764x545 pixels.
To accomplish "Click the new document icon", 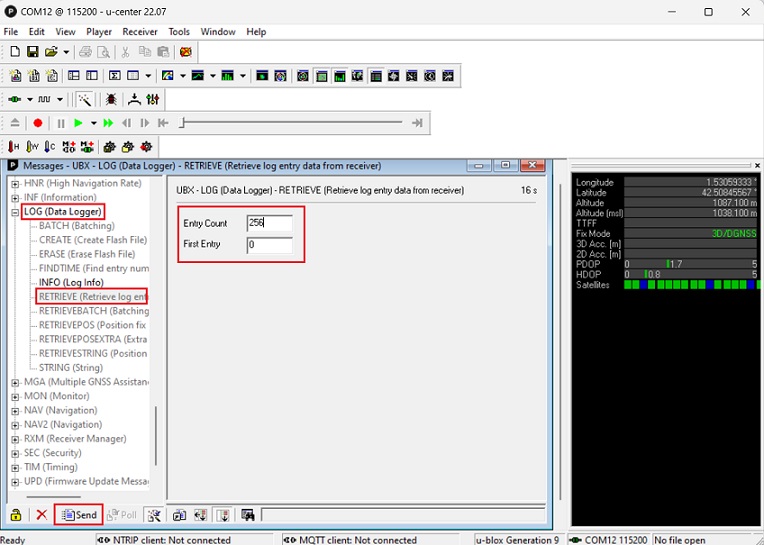I will (15, 52).
